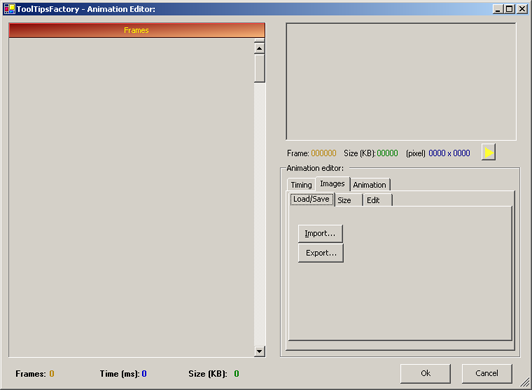This screenshot has height=390, width=532.
Task: Switch to the Timing tab
Action: point(301,185)
